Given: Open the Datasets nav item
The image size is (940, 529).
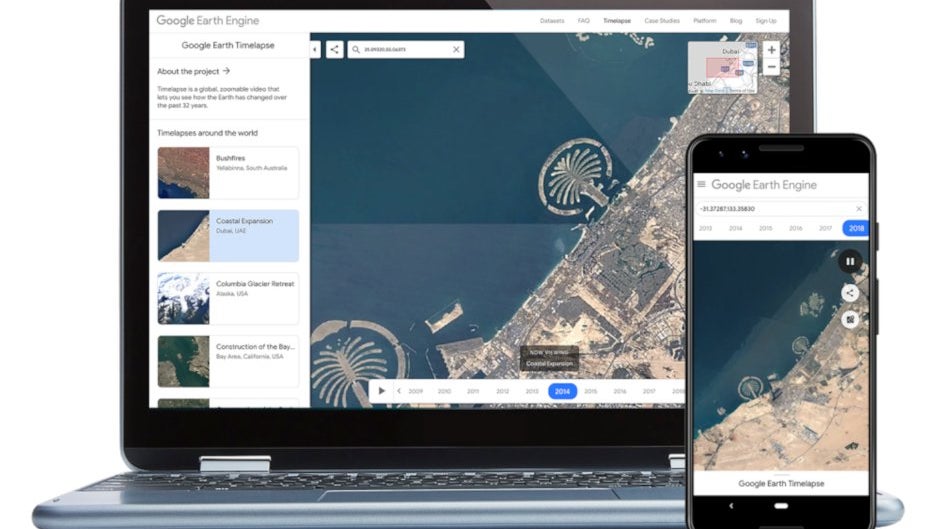Looking at the screenshot, I should point(552,20).
